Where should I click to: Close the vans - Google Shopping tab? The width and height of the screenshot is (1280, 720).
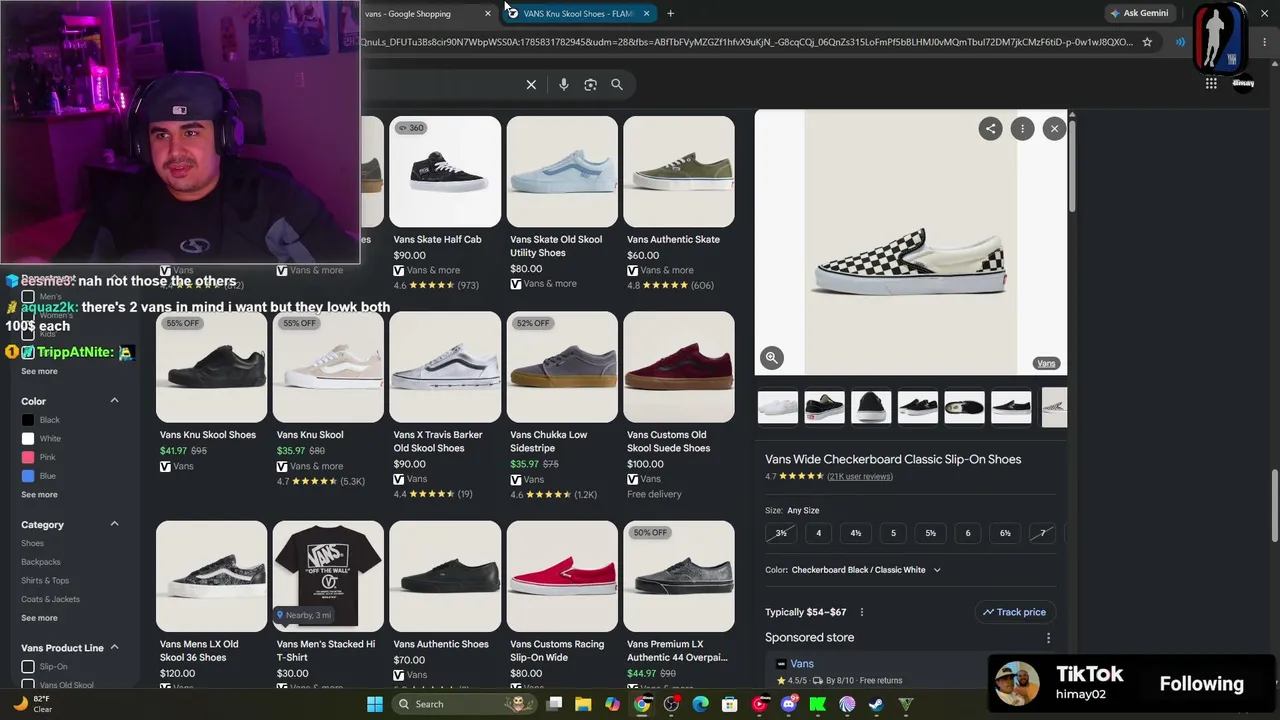(488, 13)
